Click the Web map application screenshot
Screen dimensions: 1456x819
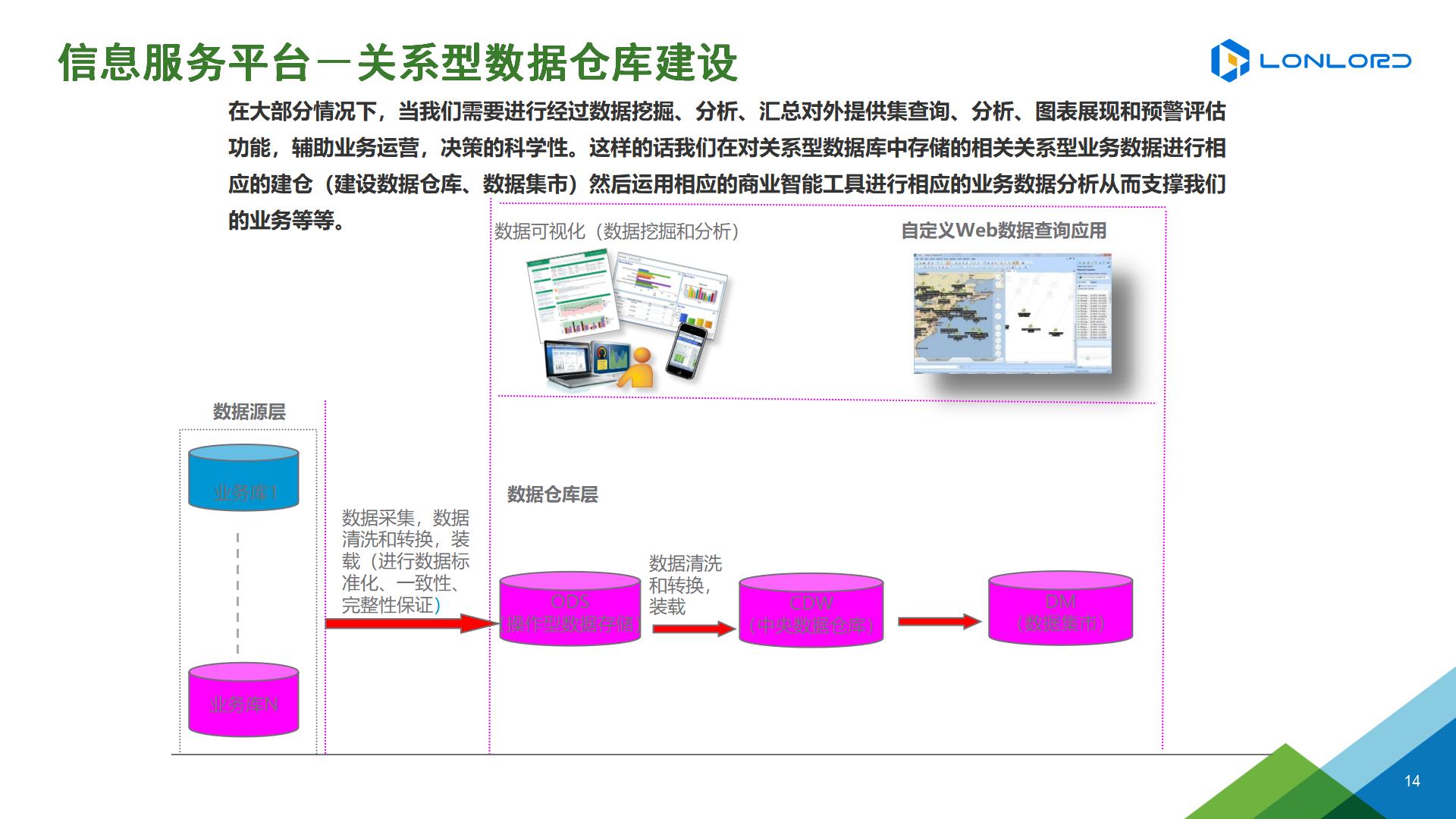pyautogui.click(x=1012, y=314)
